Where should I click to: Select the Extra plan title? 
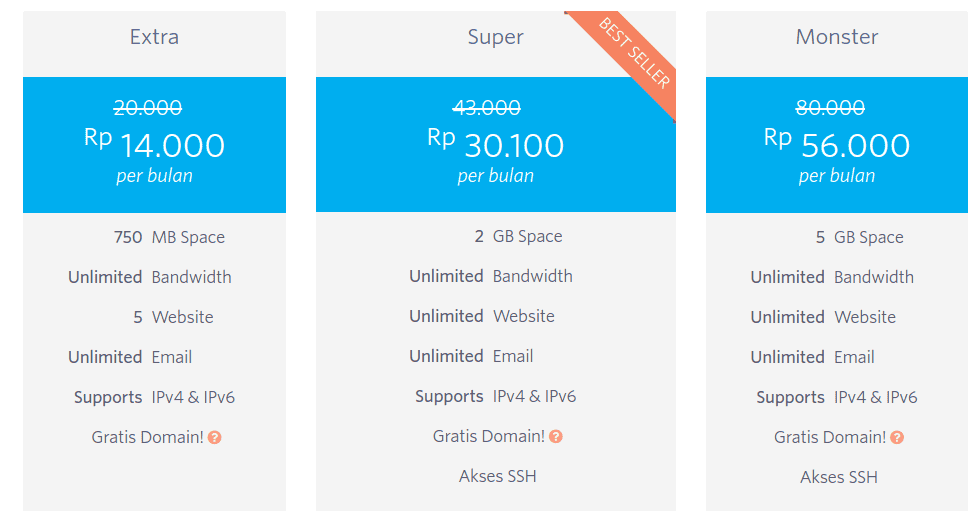click(154, 37)
